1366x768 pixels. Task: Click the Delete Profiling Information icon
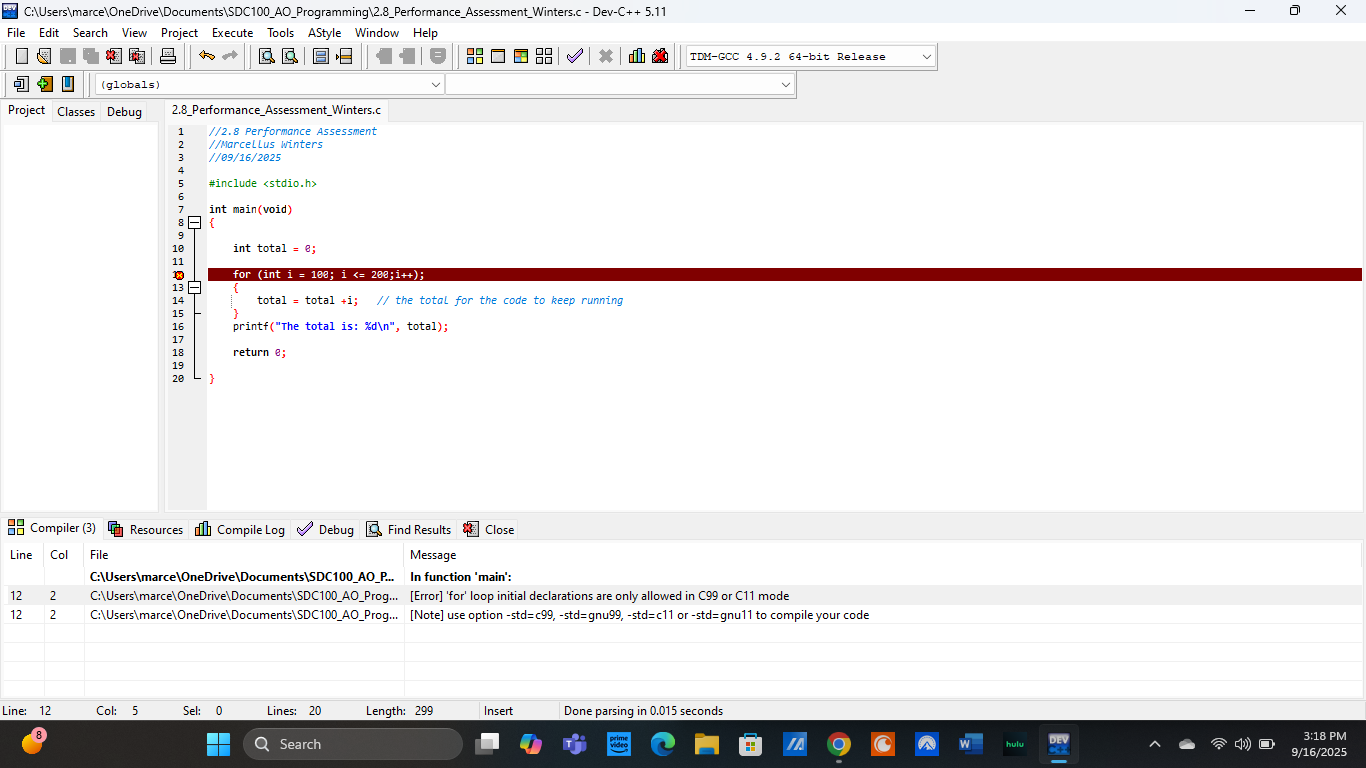[660, 56]
